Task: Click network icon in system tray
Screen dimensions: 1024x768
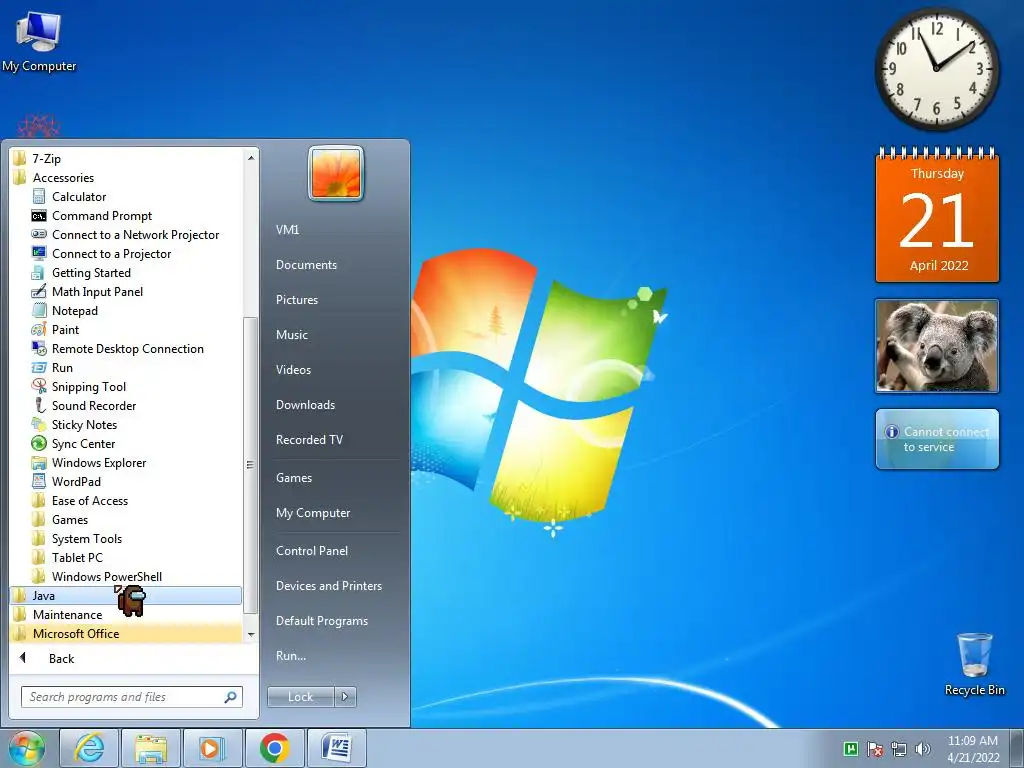Action: (x=899, y=749)
